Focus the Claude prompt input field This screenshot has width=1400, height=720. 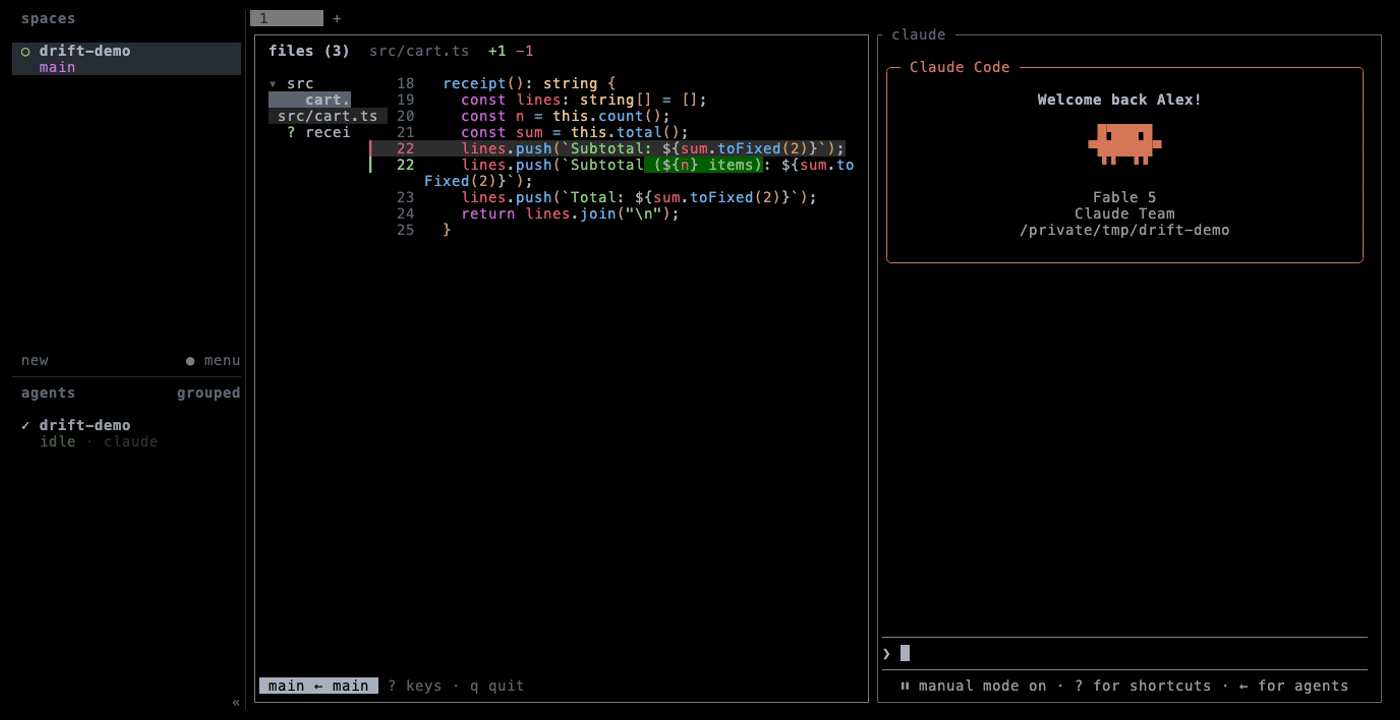pyautogui.click(x=1124, y=653)
